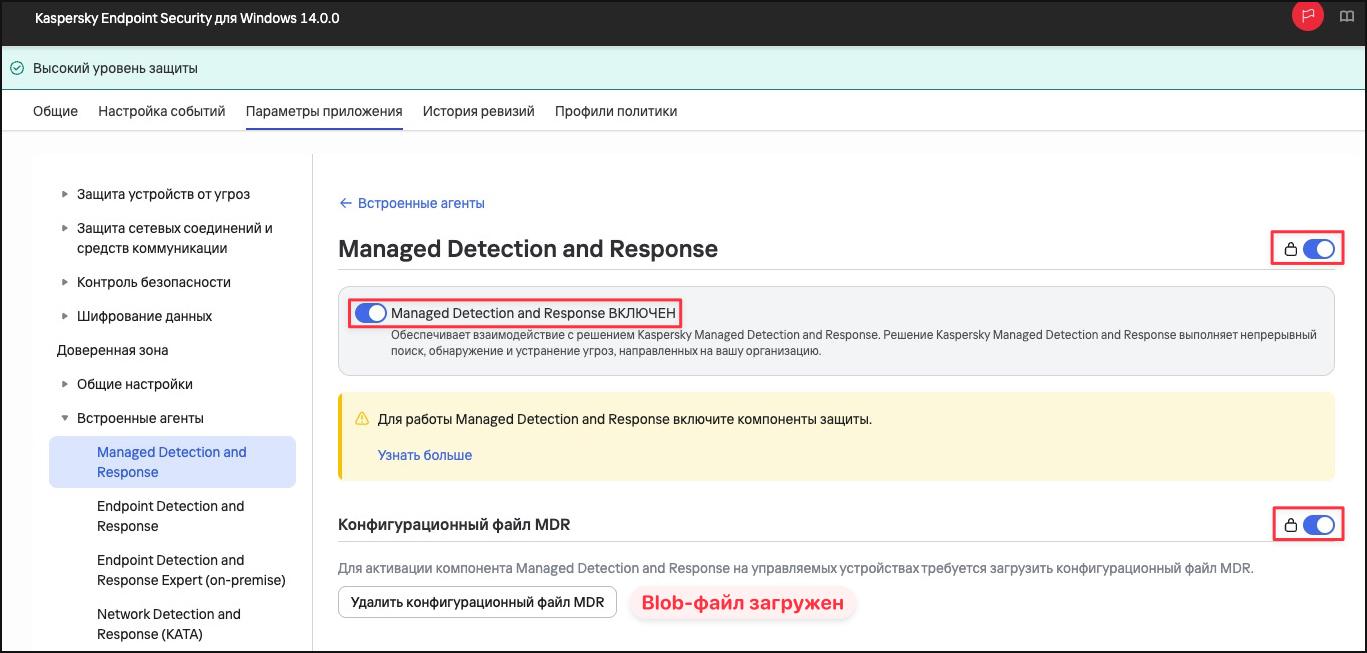This screenshot has height=653, width=1367.
Task: Click Удалить конфигурационный файл MDR button
Action: point(478,602)
